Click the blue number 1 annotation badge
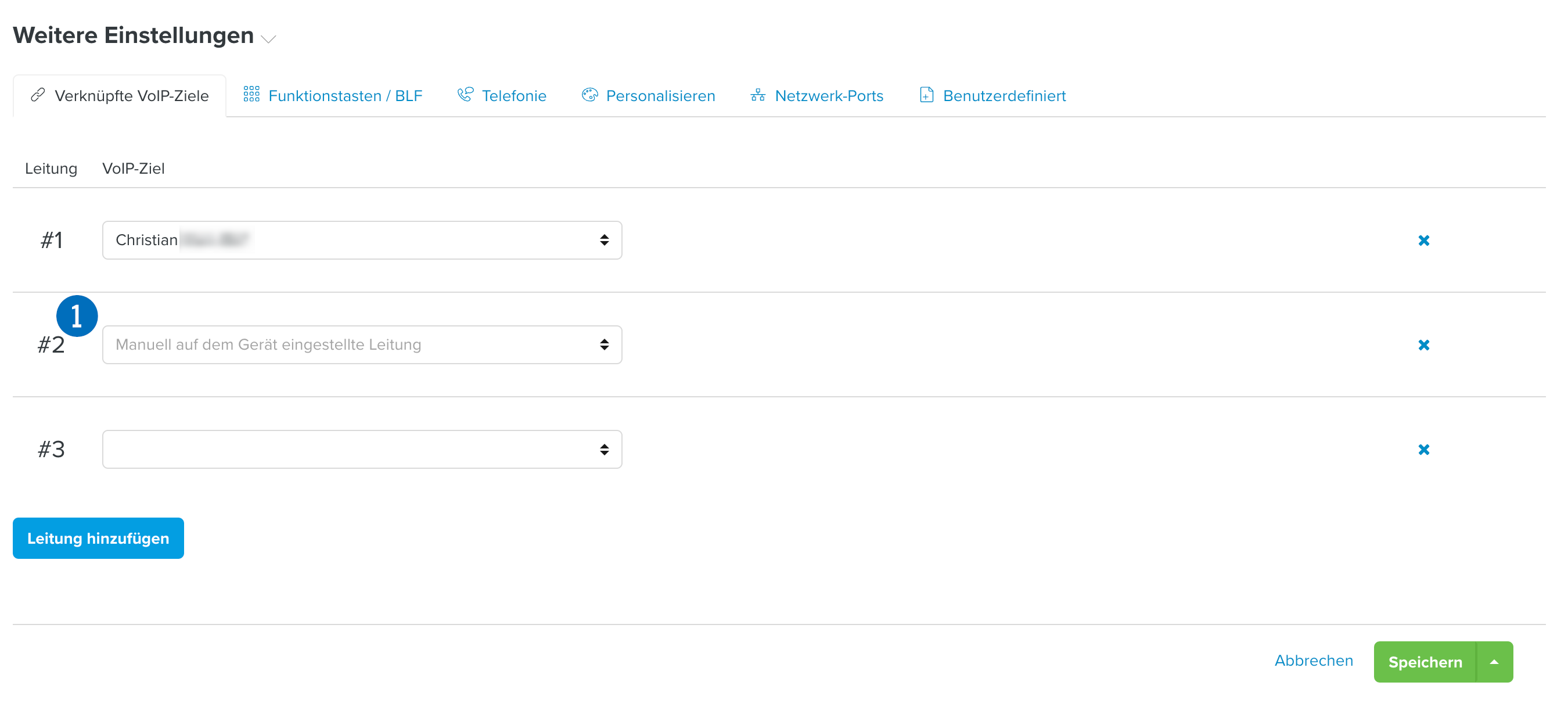1568x718 pixels. pos(77,316)
